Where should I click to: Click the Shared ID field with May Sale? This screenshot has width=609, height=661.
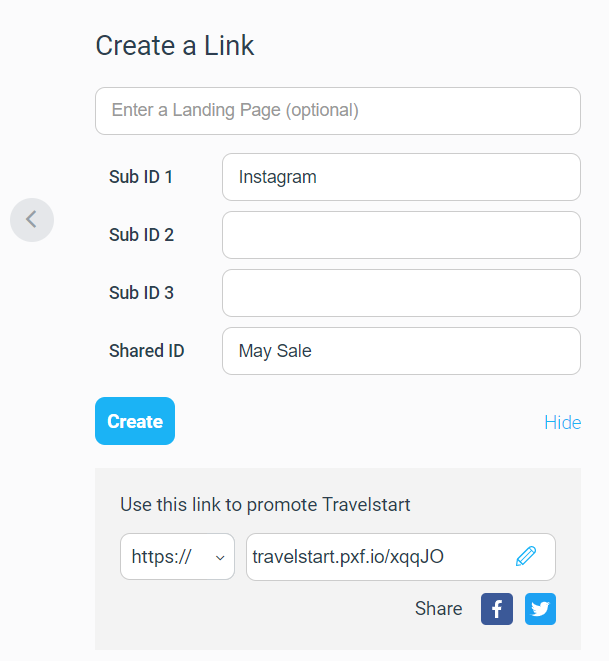pyautogui.click(x=401, y=351)
